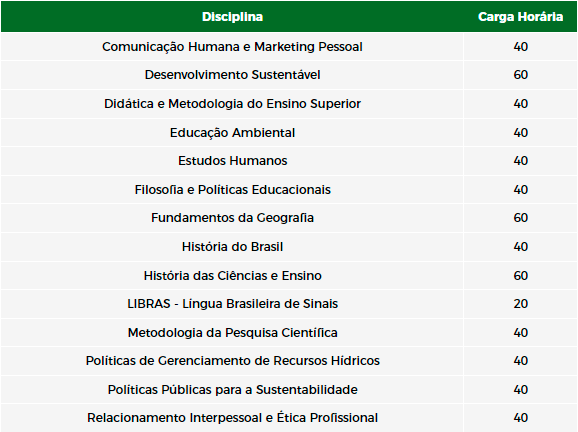
Task: Click the 60 hours value for Desenvolvimento Sustentável
Action: (x=520, y=75)
